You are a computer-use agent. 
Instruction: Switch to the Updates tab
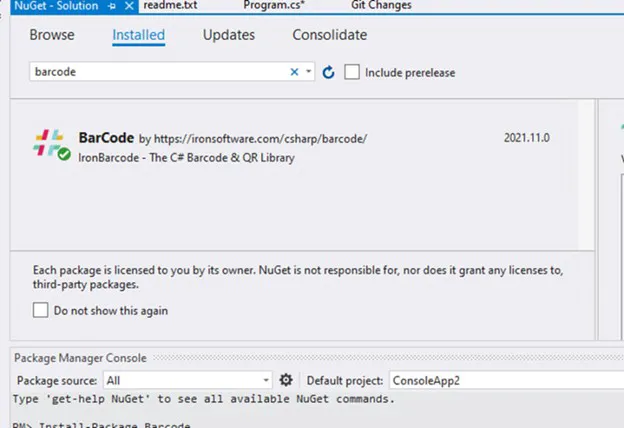coord(228,35)
